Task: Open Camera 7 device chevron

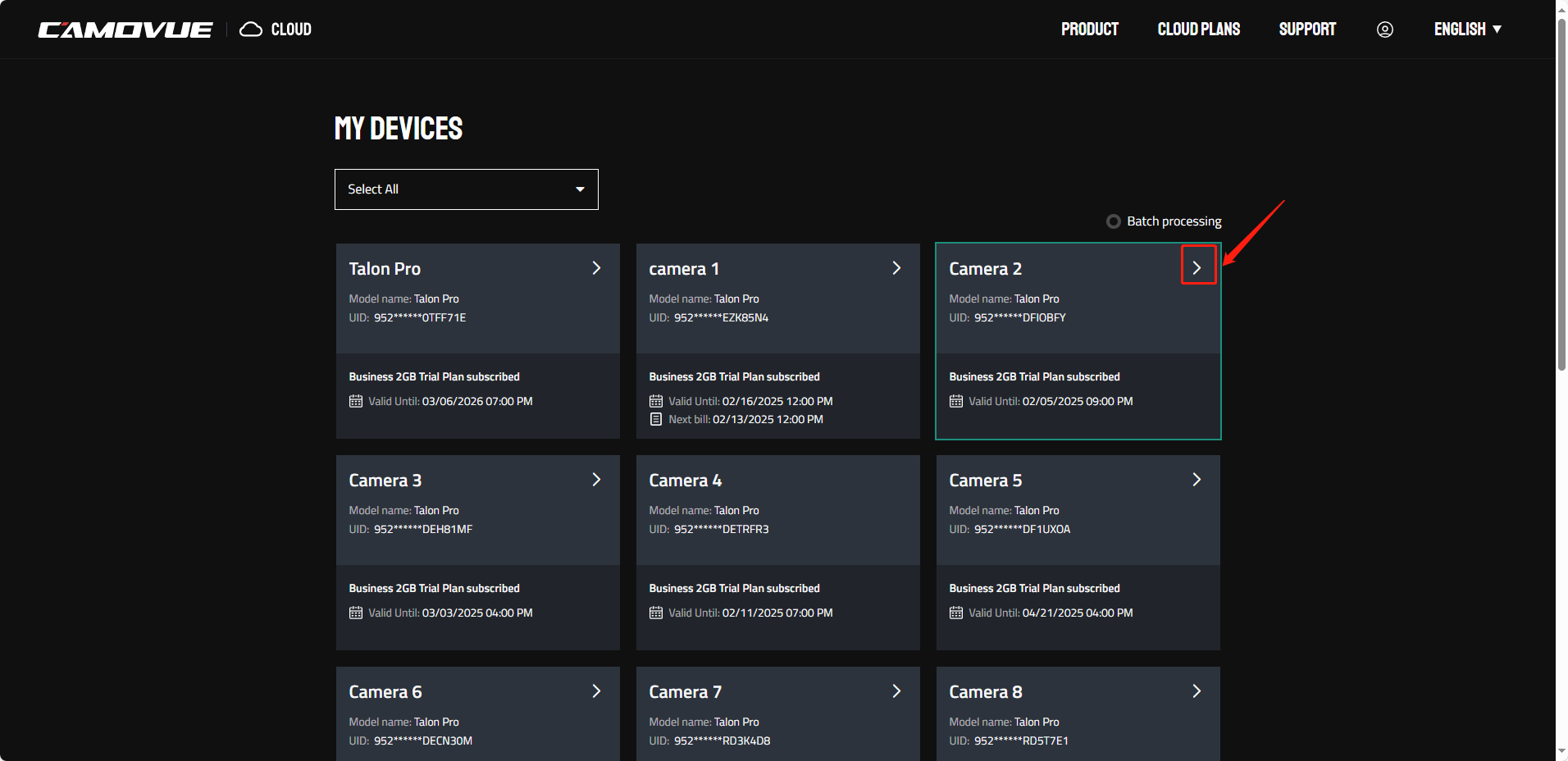Action: tap(896, 691)
